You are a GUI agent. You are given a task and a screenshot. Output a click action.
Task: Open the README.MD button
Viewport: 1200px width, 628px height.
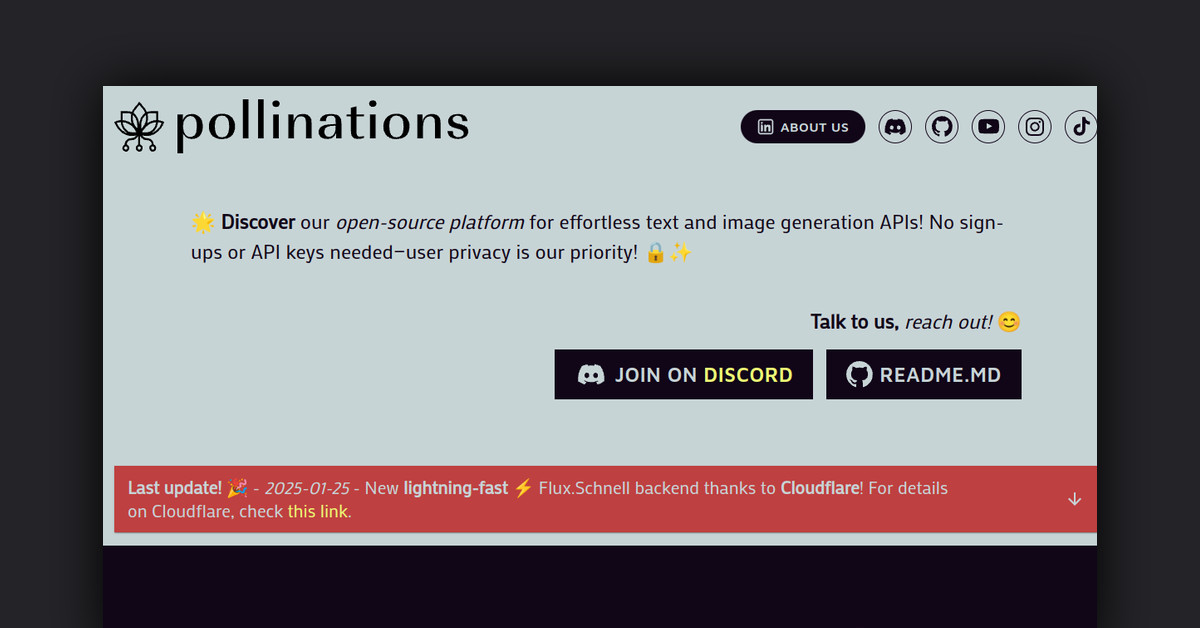pyautogui.click(x=923, y=374)
